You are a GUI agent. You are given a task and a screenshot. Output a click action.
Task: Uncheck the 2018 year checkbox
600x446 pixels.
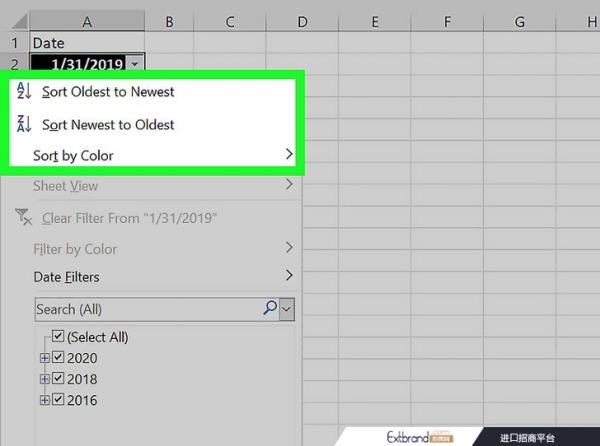pos(58,379)
